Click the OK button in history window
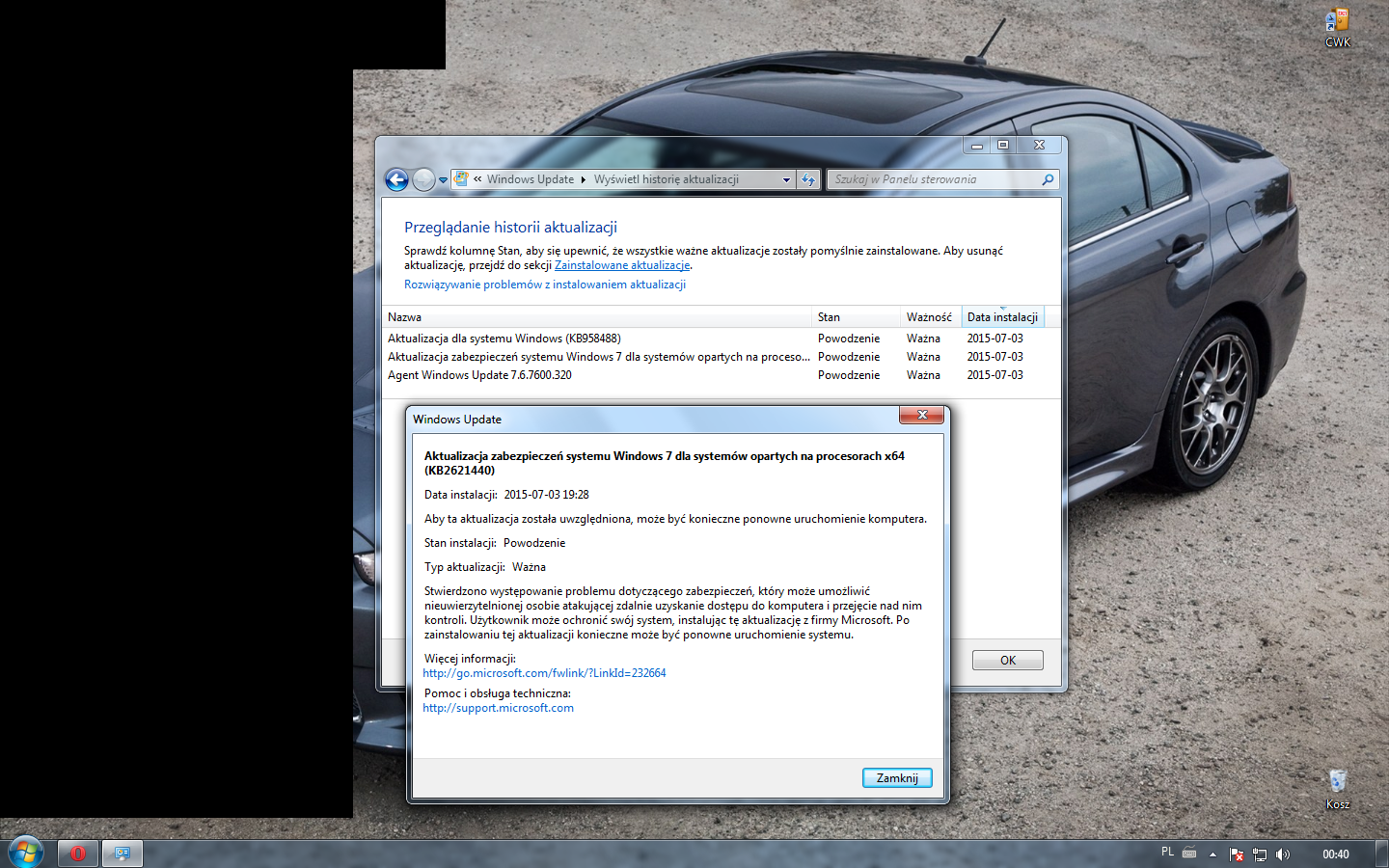1389x868 pixels. click(1008, 661)
